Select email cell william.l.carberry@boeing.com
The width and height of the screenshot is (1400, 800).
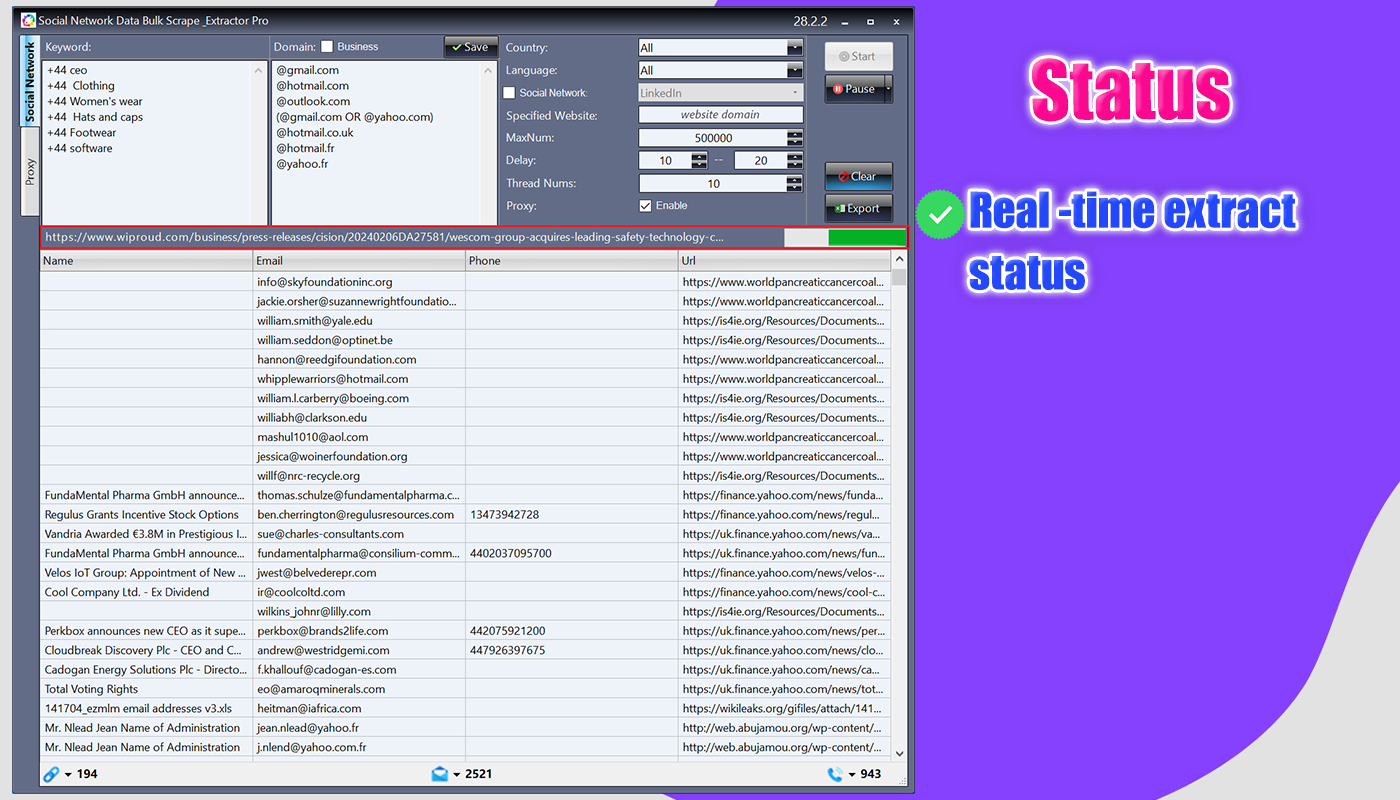[360, 398]
